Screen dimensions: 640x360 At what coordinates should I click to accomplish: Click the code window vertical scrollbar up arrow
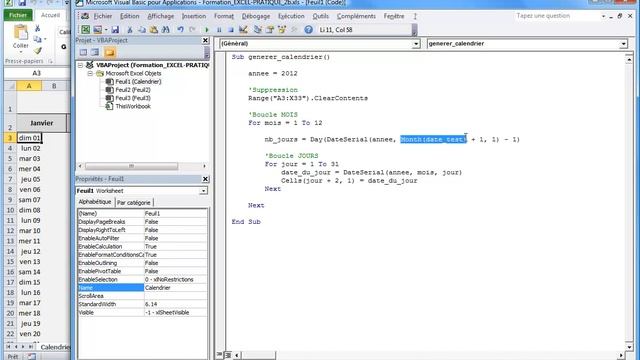[x=629, y=60]
